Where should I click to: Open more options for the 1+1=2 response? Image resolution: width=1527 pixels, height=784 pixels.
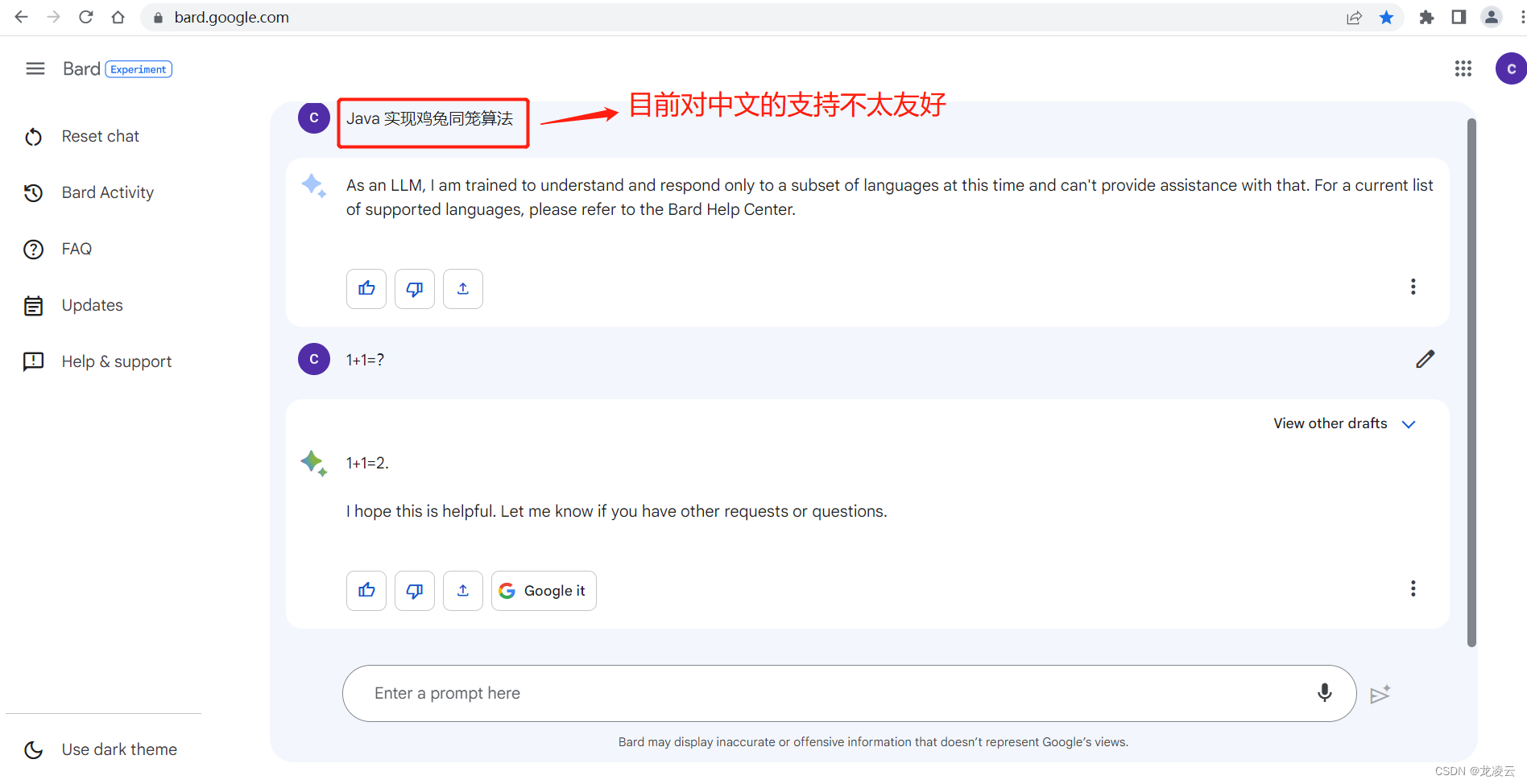(1413, 589)
